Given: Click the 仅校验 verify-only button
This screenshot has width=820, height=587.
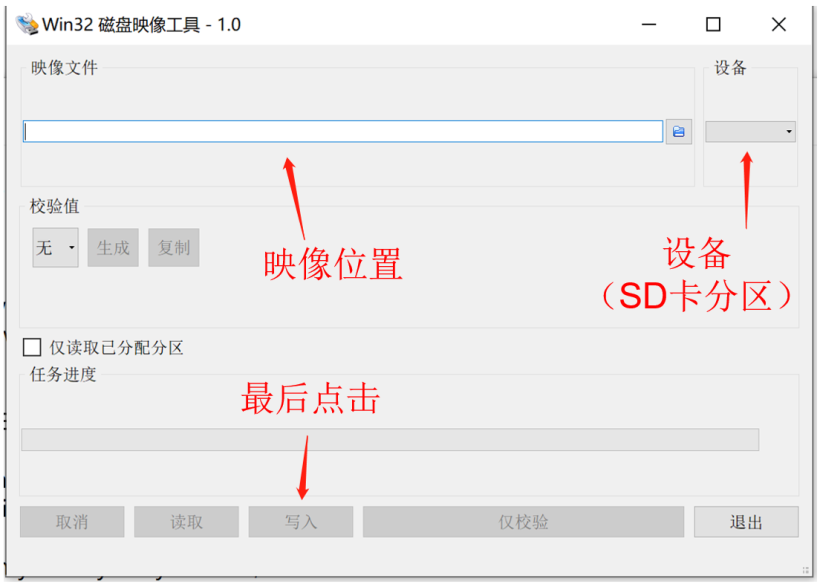Looking at the screenshot, I should [521, 521].
